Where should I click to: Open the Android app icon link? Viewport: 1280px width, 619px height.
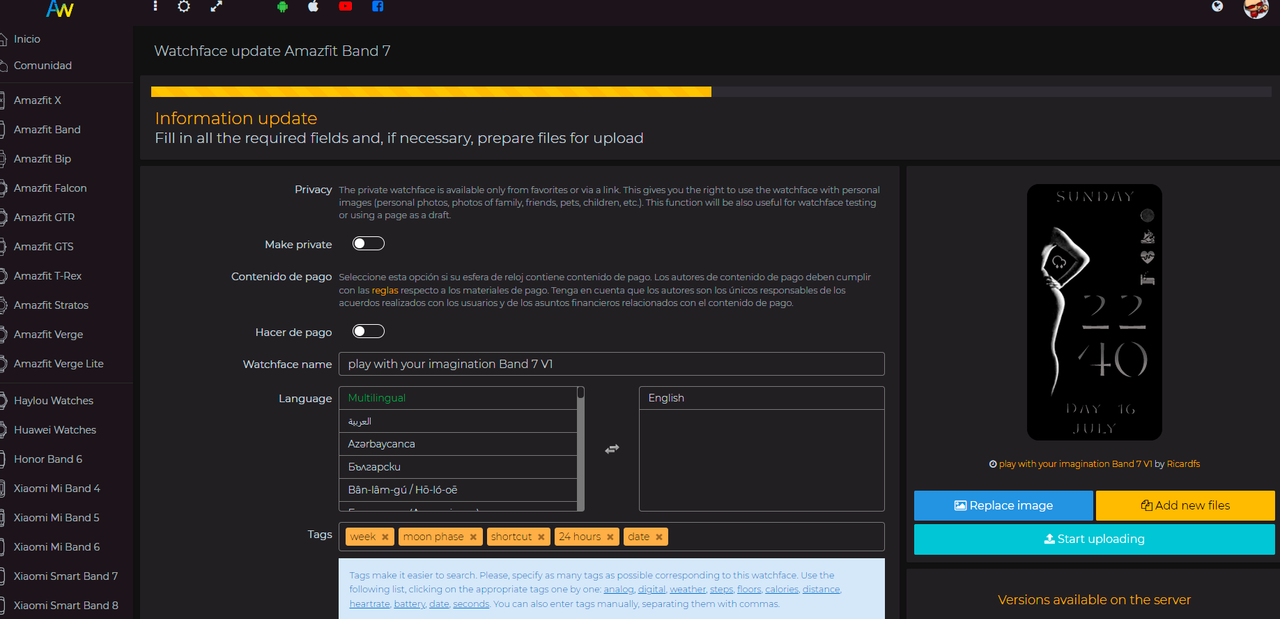coord(282,6)
